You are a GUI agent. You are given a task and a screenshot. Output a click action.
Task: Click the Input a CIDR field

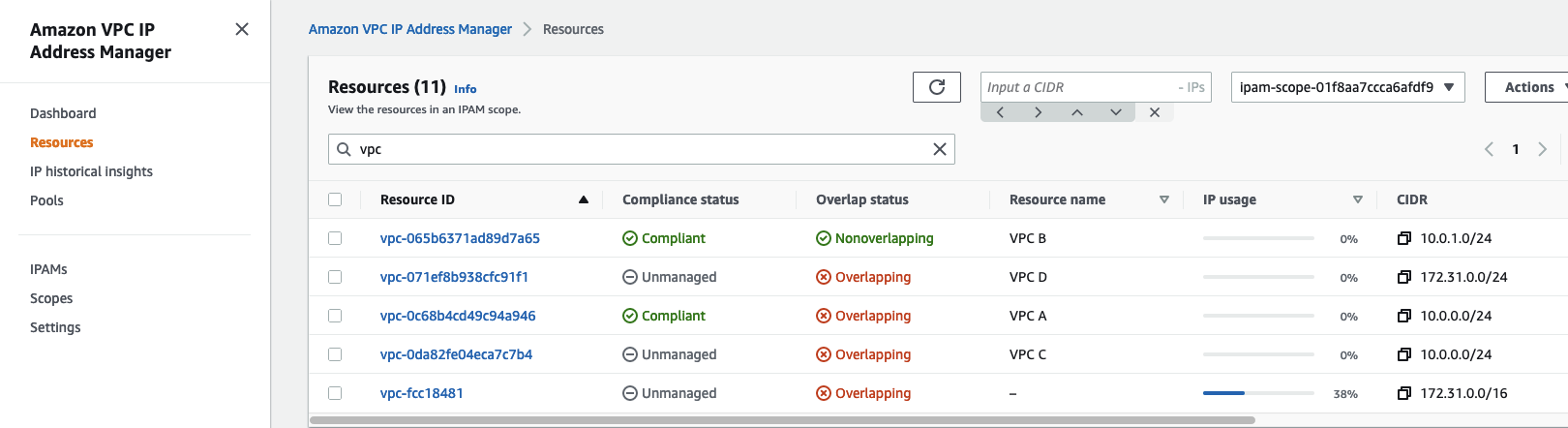[1096, 87]
